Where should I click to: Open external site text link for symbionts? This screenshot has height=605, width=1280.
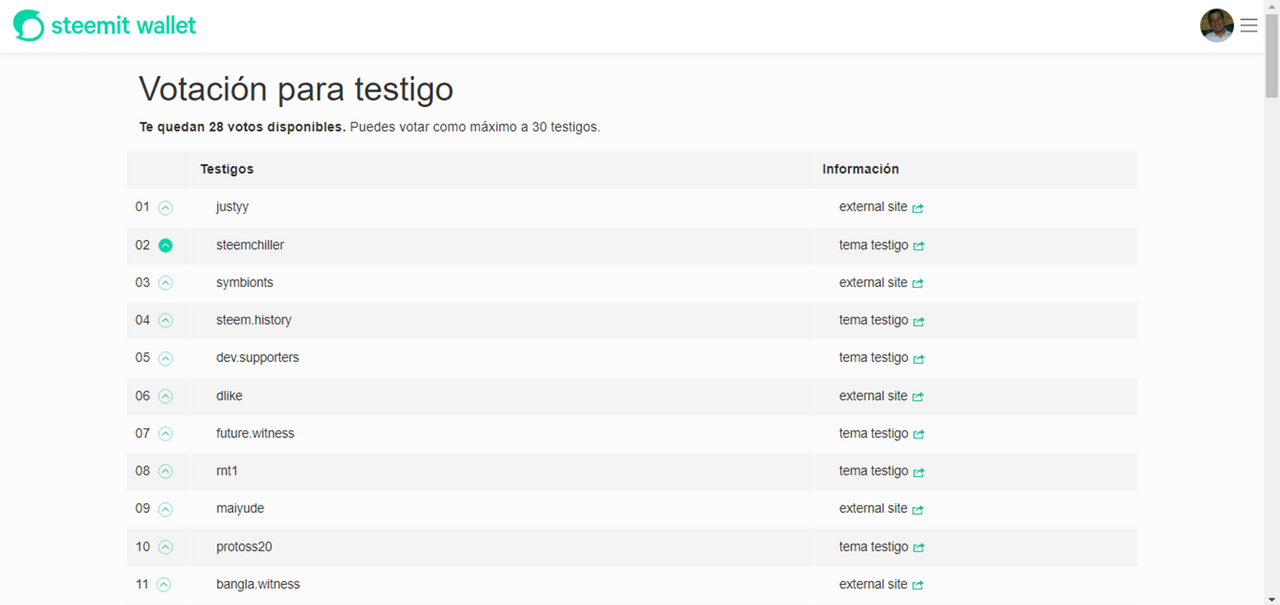coord(873,283)
